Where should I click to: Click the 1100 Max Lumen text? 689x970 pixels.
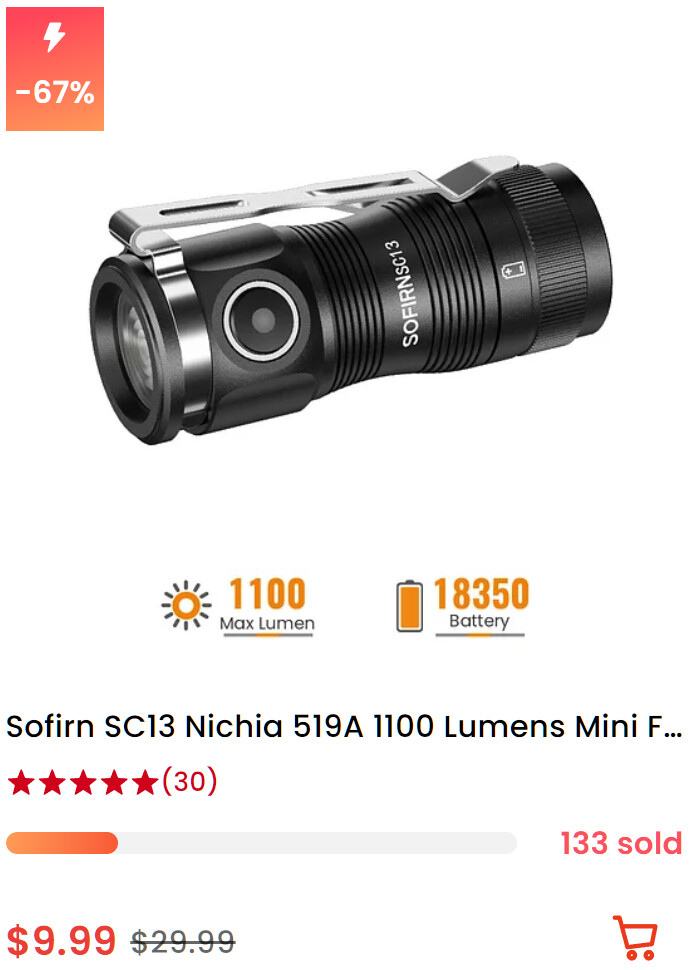(x=267, y=605)
